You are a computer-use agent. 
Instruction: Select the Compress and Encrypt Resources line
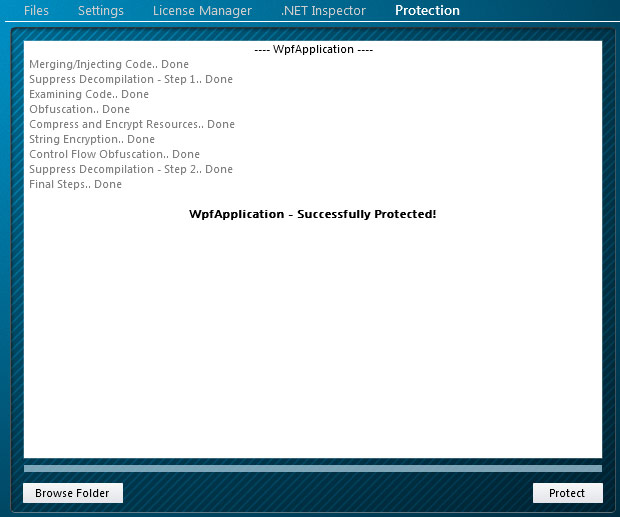point(132,124)
